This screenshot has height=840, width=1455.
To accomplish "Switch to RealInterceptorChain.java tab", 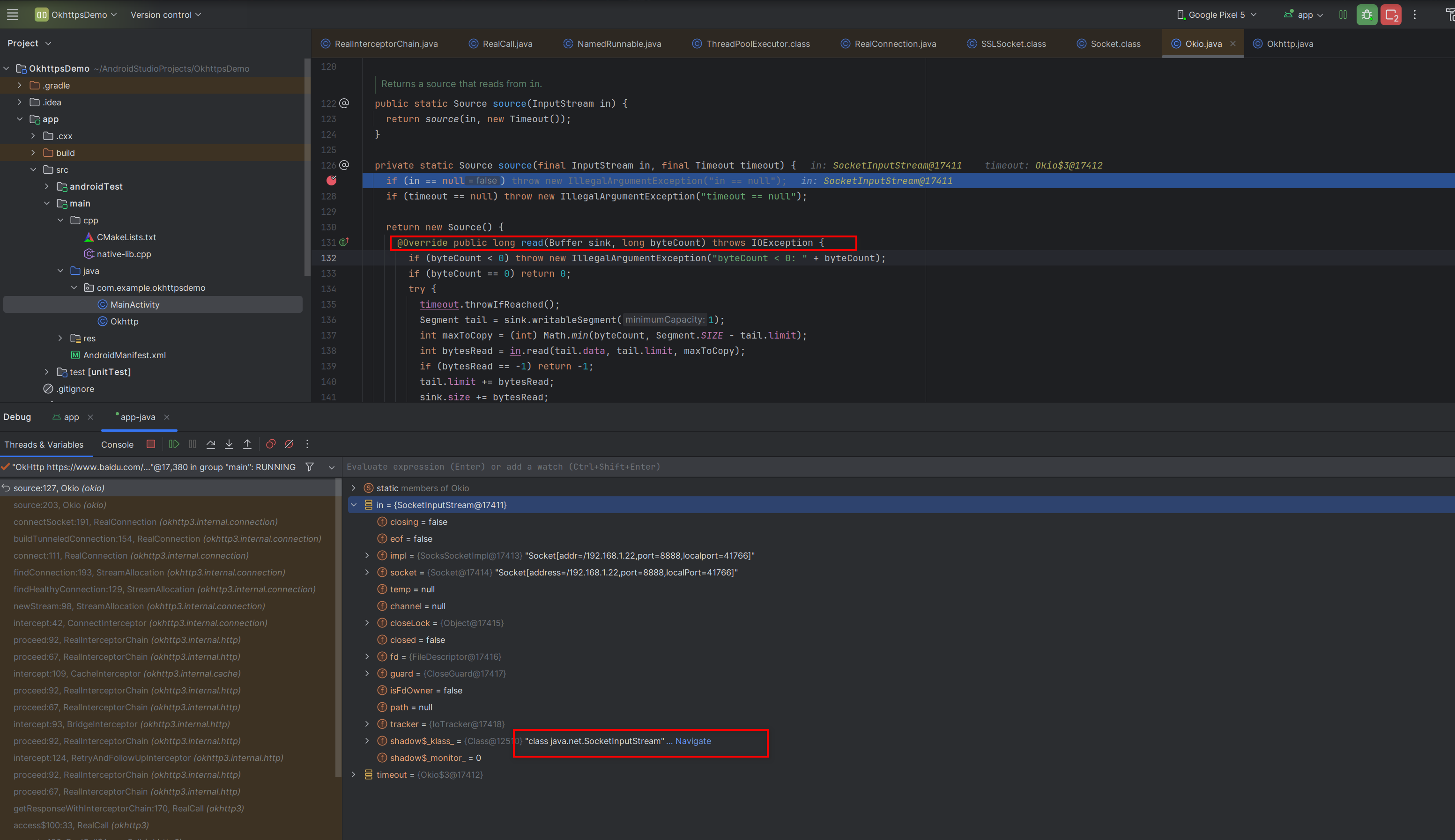I will pyautogui.click(x=379, y=44).
